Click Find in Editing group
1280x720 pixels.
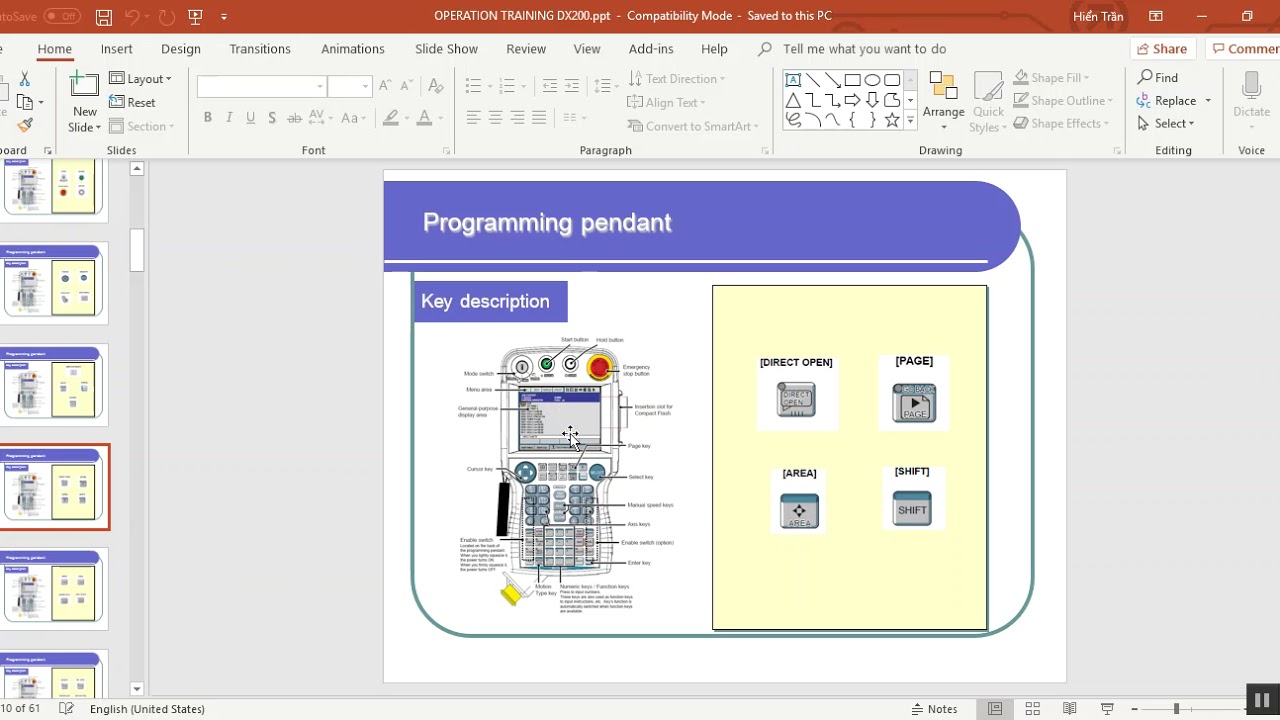(x=1158, y=77)
